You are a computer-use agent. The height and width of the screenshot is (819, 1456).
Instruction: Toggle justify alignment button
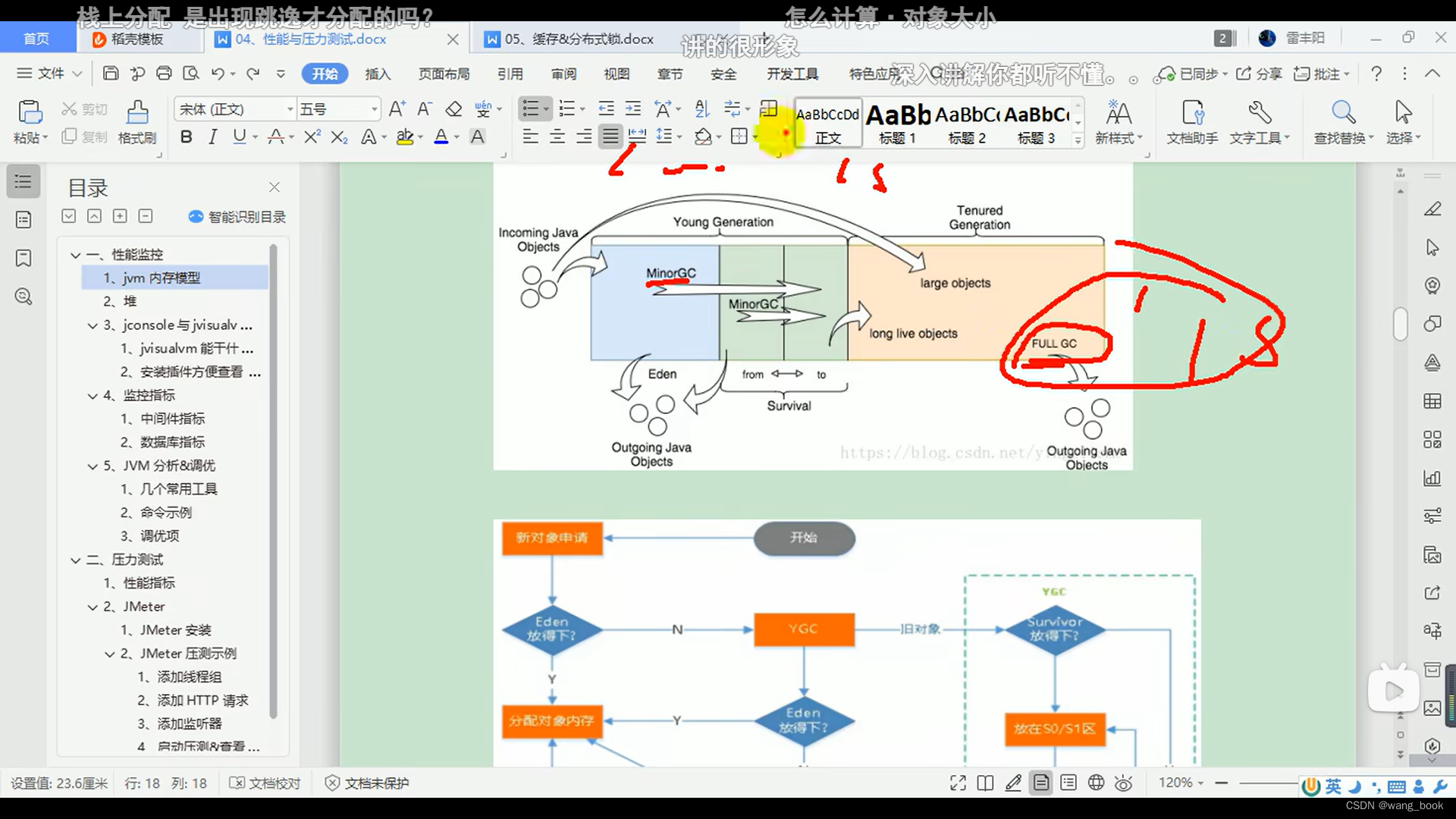610,137
